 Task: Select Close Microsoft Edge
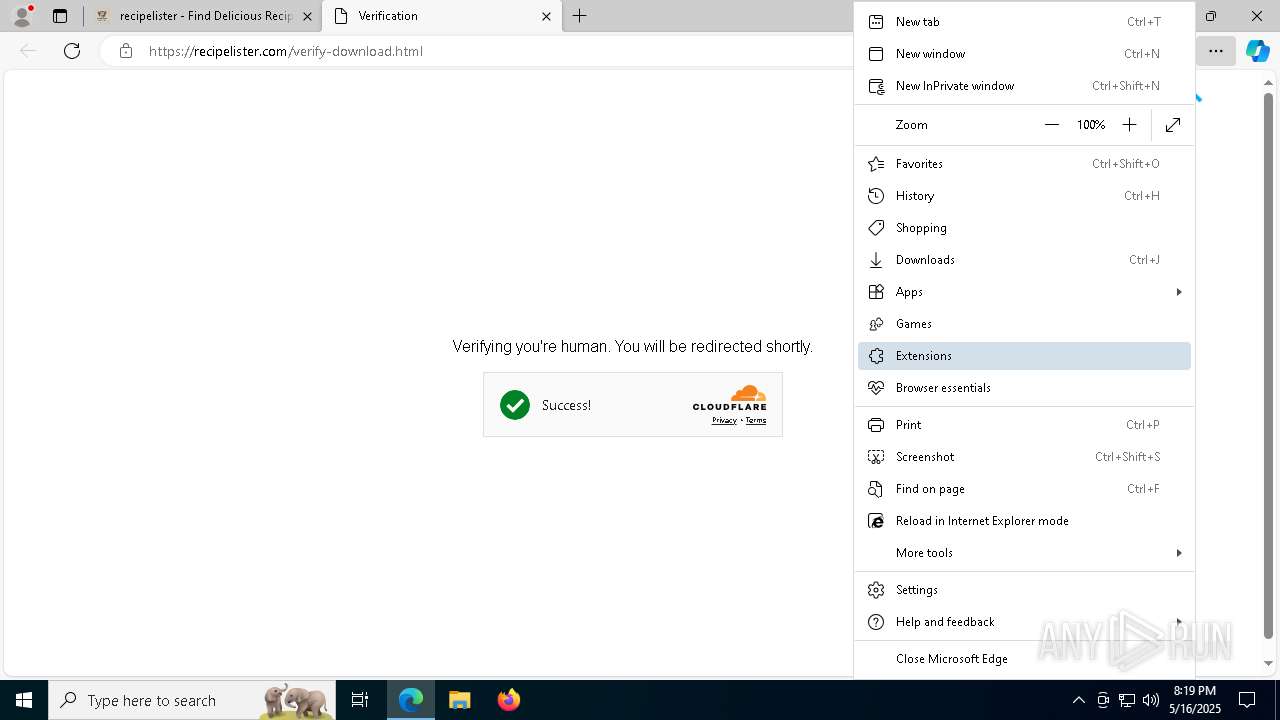click(x=1024, y=659)
